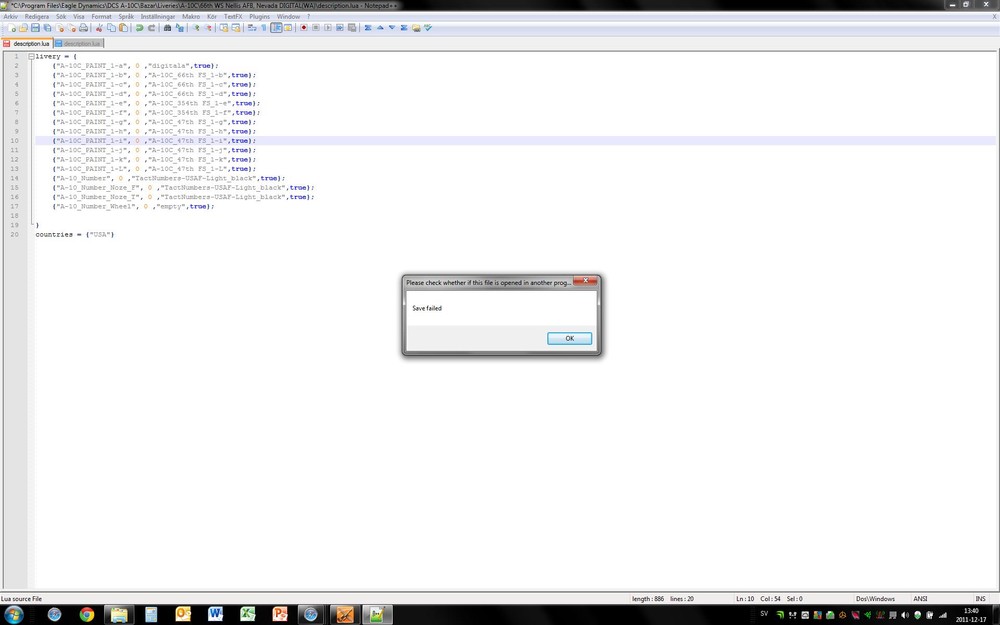Open the Redigera menu
Viewport: 1000px width, 625px height.
click(37, 17)
